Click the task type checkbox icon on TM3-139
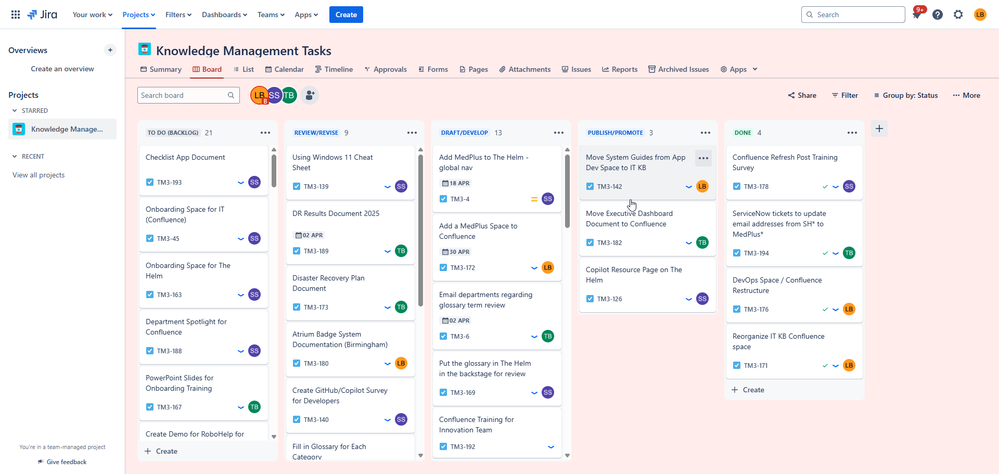999x474 pixels. click(x=296, y=187)
